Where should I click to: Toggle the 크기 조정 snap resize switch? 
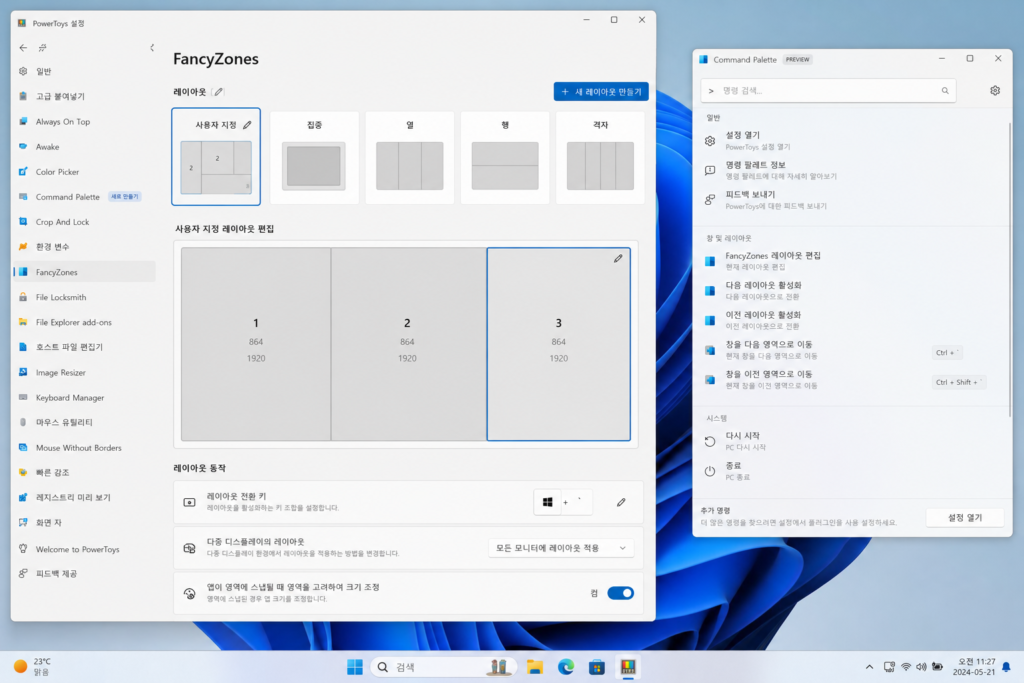pos(620,593)
